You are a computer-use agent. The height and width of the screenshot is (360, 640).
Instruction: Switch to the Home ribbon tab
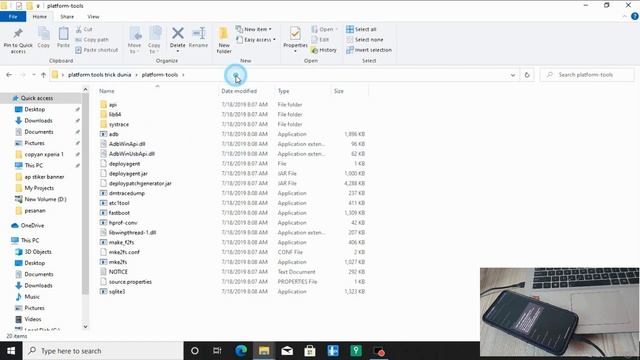point(40,17)
